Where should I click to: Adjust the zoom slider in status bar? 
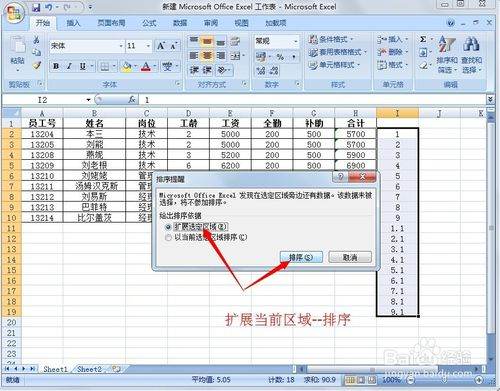[445, 380]
